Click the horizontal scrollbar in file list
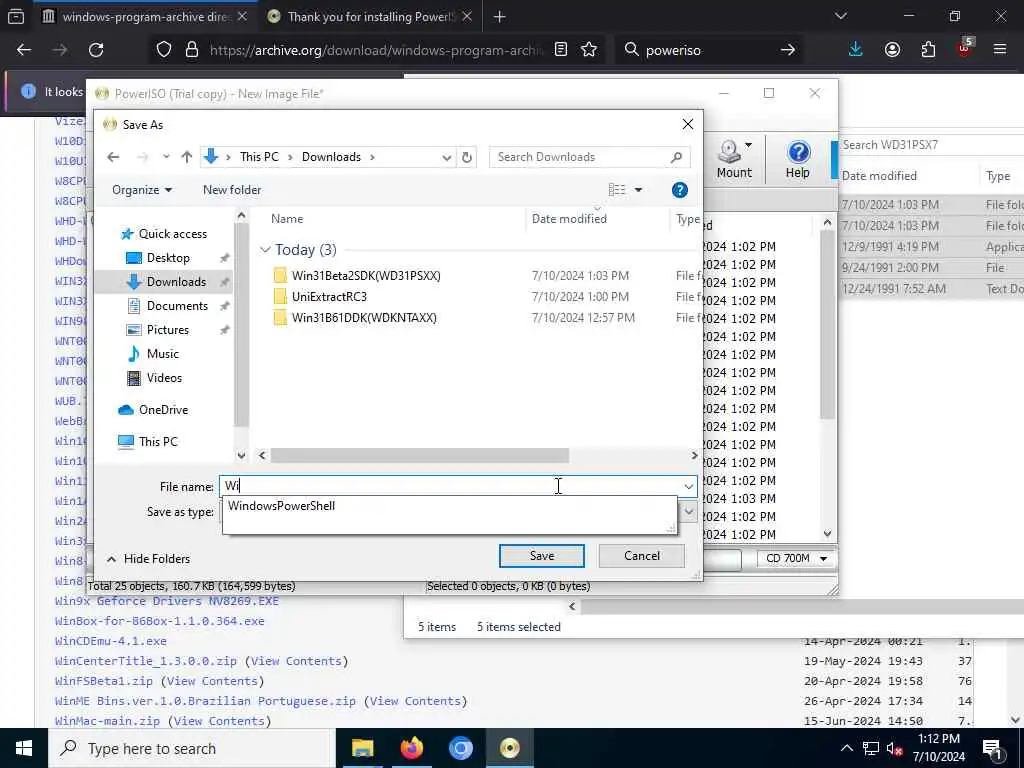 tap(419, 455)
